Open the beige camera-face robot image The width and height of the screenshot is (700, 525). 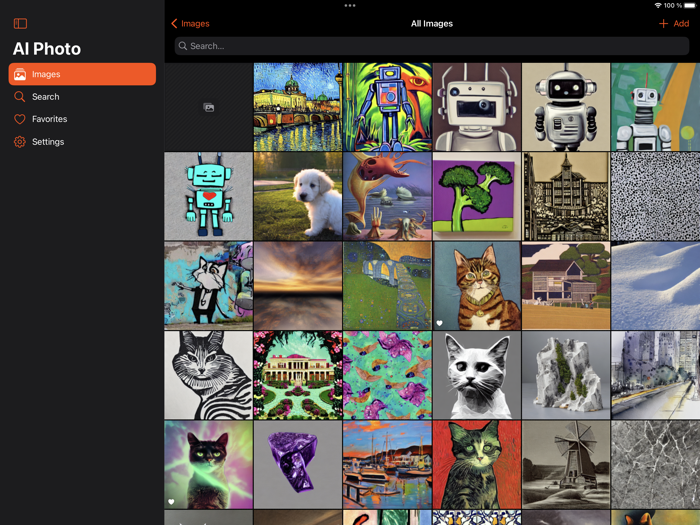[477, 107]
